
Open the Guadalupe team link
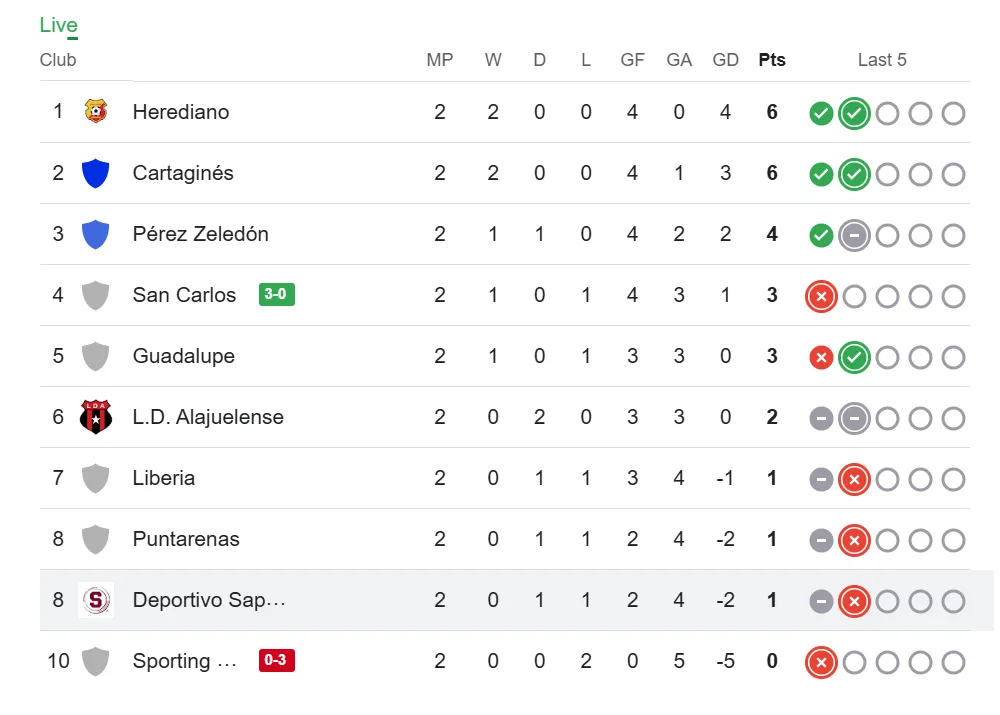pos(184,356)
